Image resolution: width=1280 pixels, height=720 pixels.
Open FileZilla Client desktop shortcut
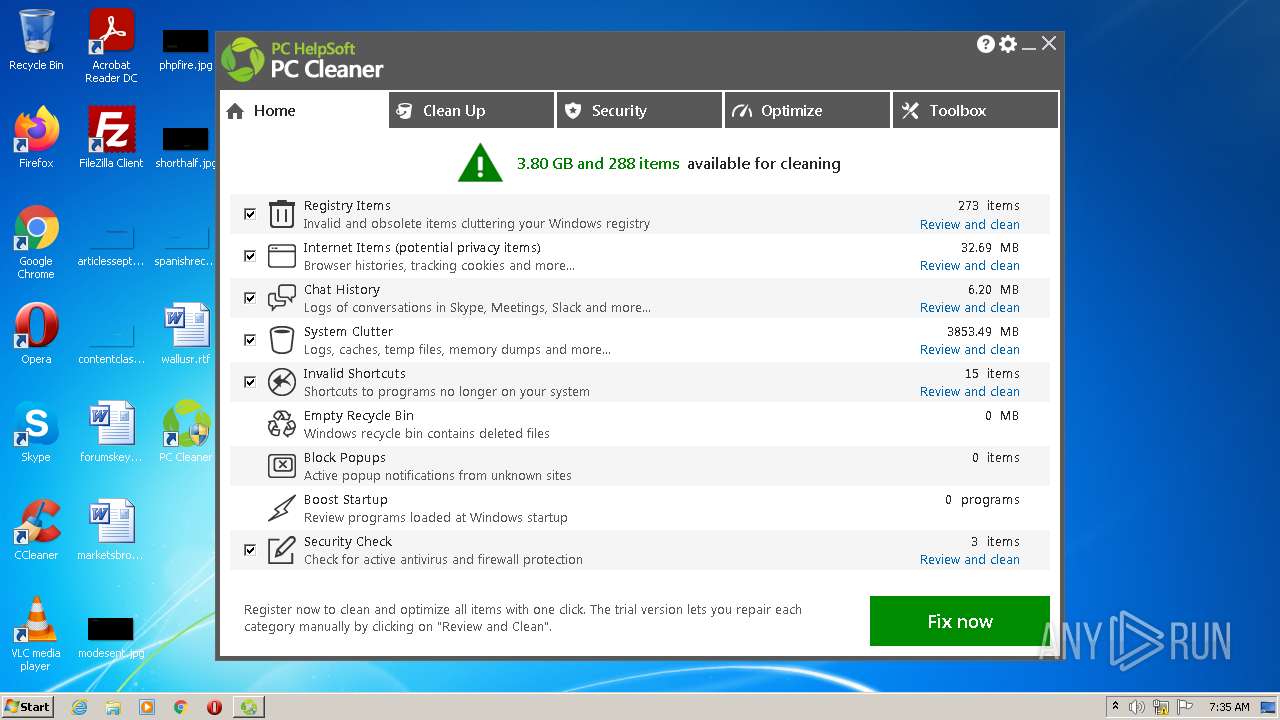pos(111,138)
